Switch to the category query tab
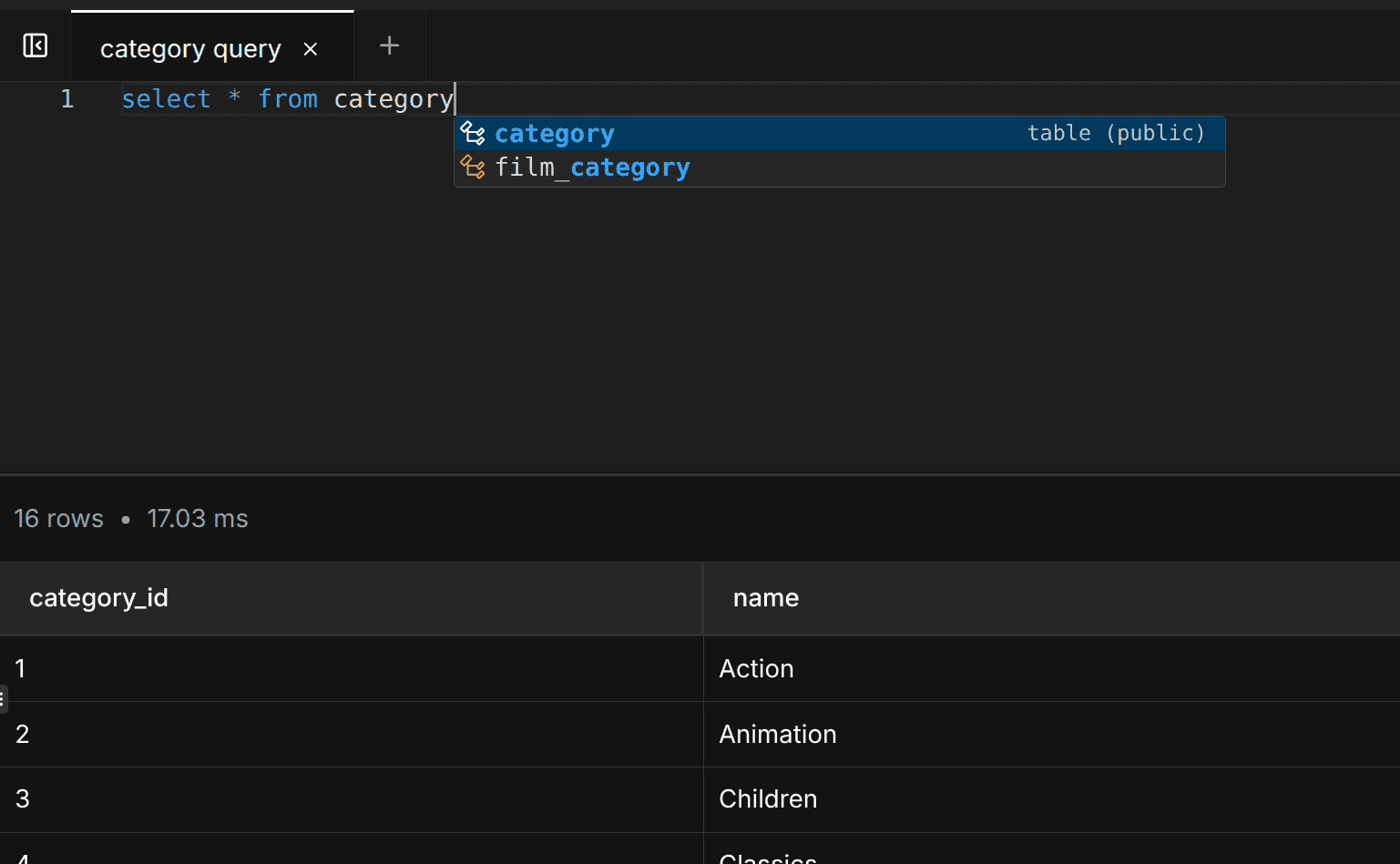 tap(190, 48)
